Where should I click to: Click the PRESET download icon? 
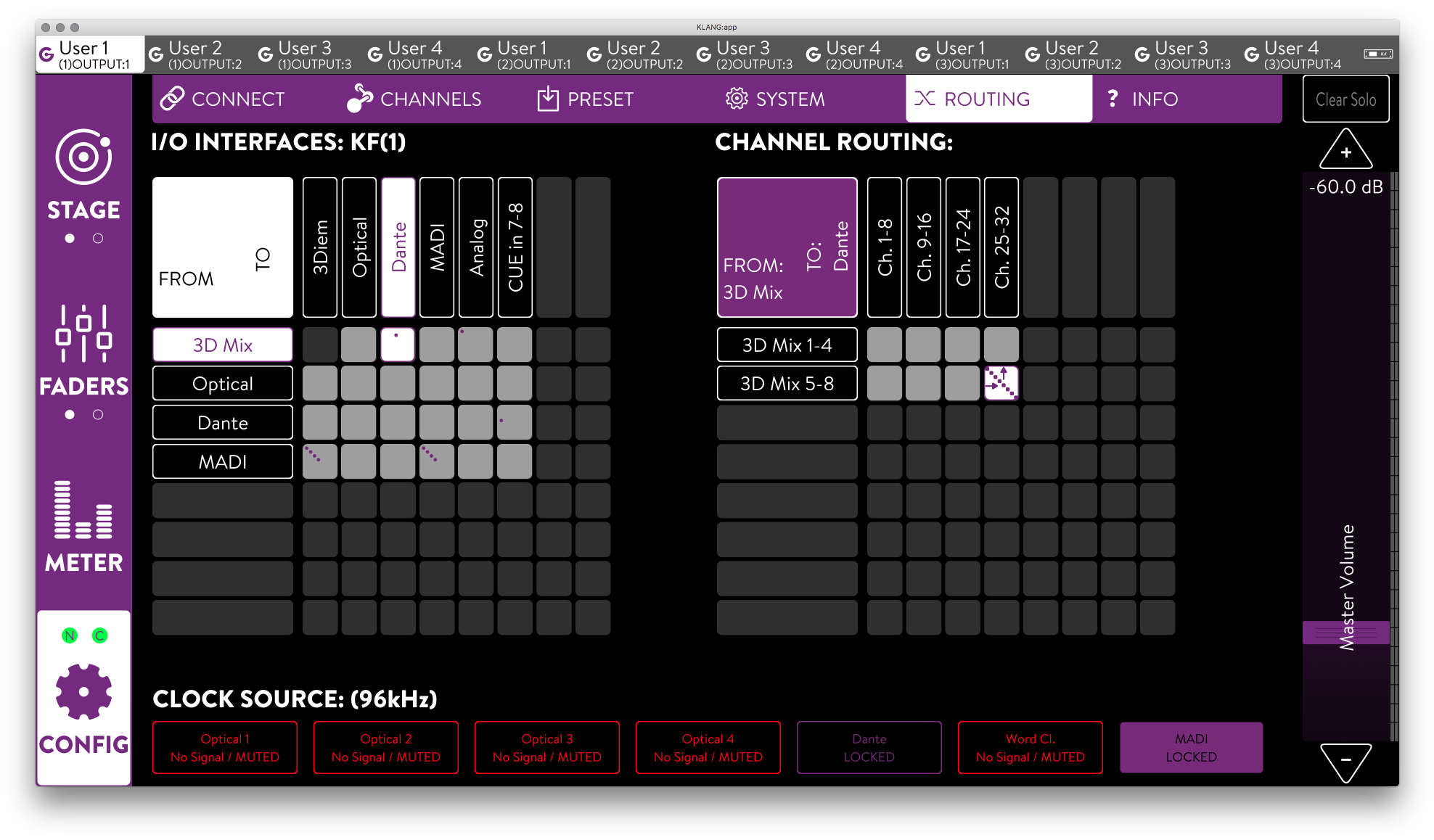click(547, 98)
